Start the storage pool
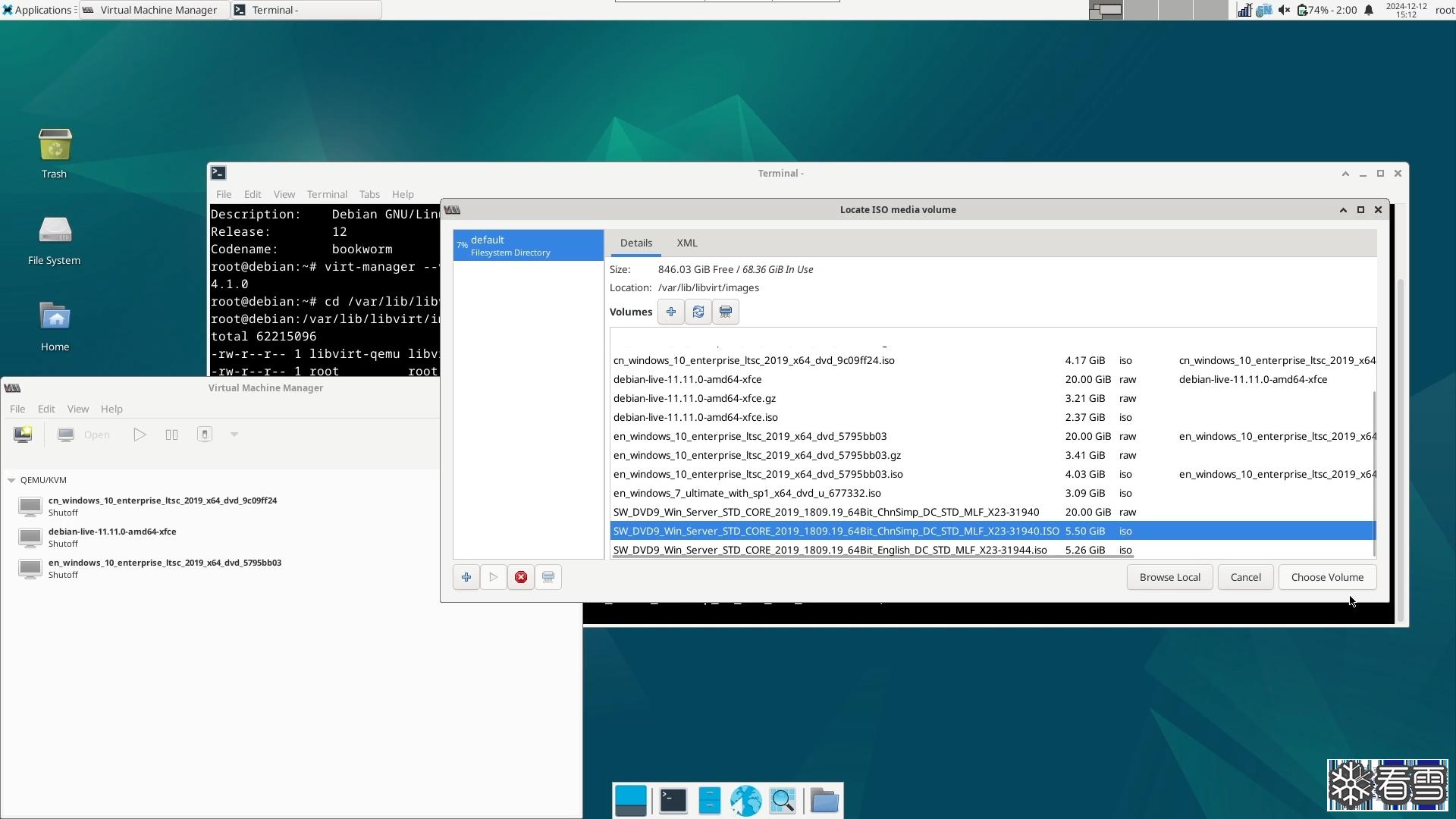 pos(494,577)
